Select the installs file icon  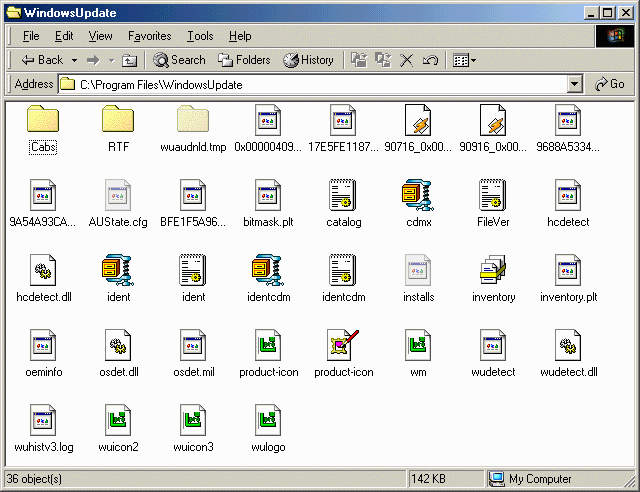pos(418,270)
